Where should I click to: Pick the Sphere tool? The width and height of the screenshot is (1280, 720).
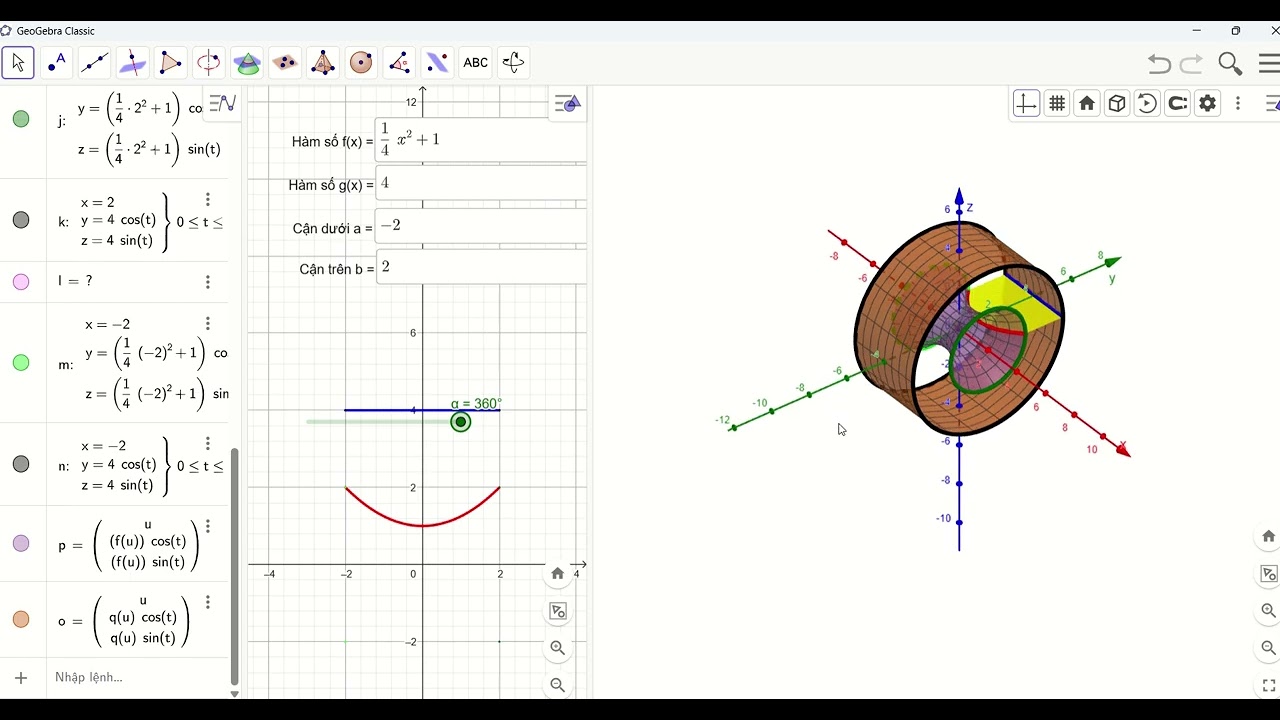pos(360,63)
